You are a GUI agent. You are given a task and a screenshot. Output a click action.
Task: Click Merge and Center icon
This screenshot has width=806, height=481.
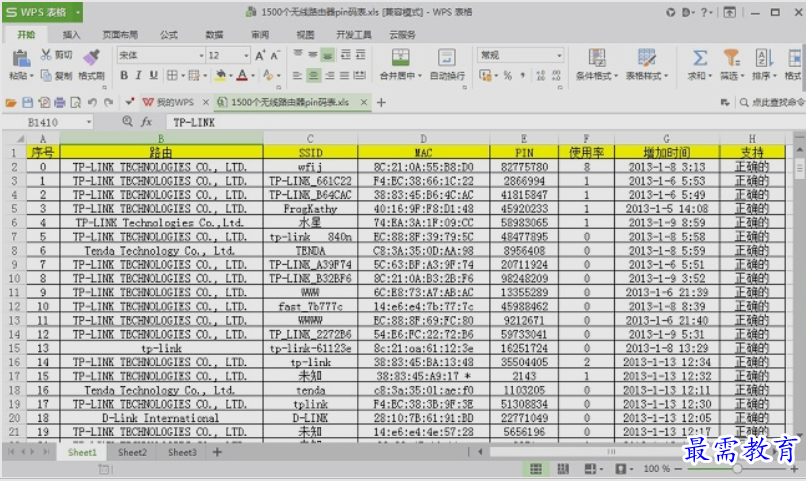tap(400, 58)
